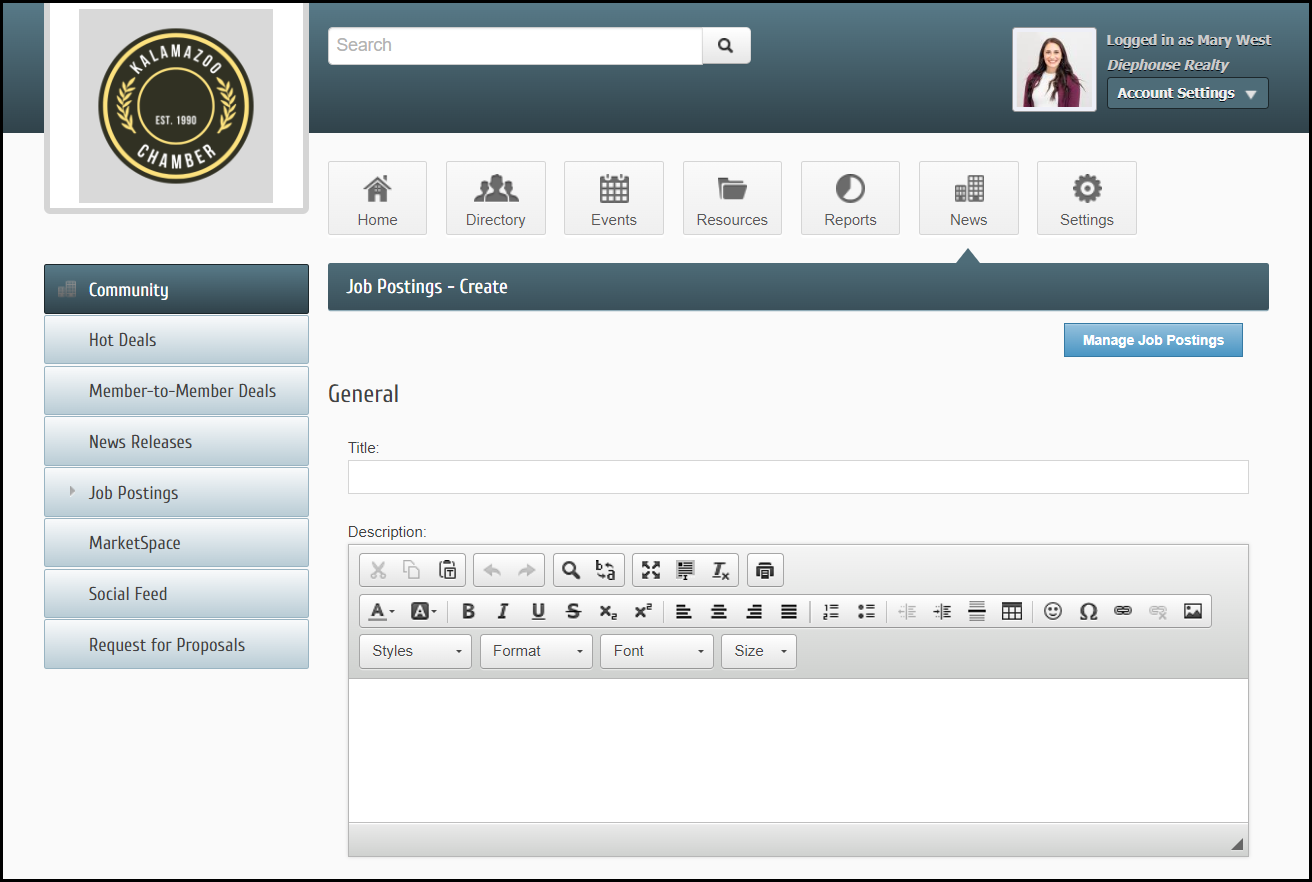
Task: Go to the Home tab
Action: pos(378,198)
